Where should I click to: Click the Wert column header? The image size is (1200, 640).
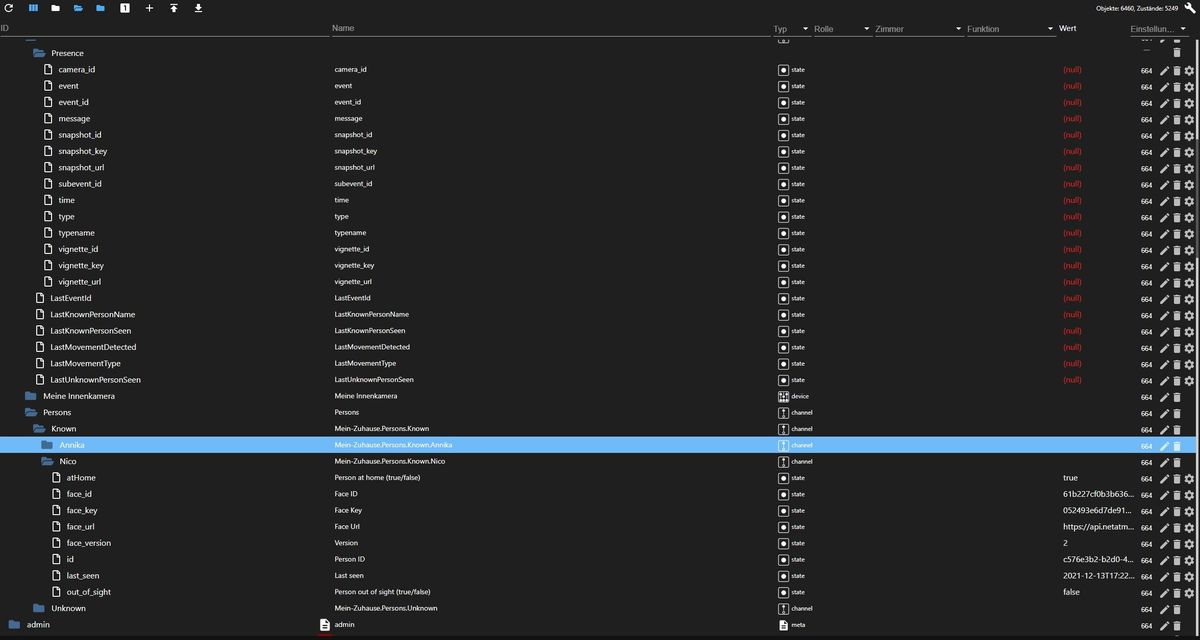[x=1068, y=29]
